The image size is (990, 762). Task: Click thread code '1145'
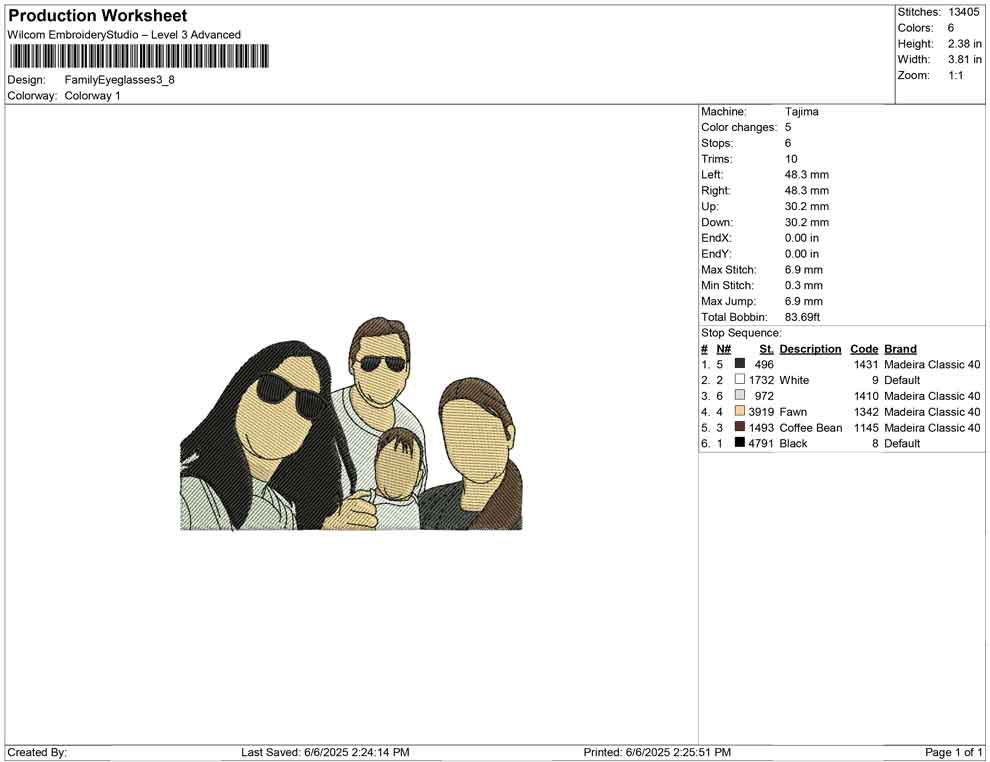[866, 427]
